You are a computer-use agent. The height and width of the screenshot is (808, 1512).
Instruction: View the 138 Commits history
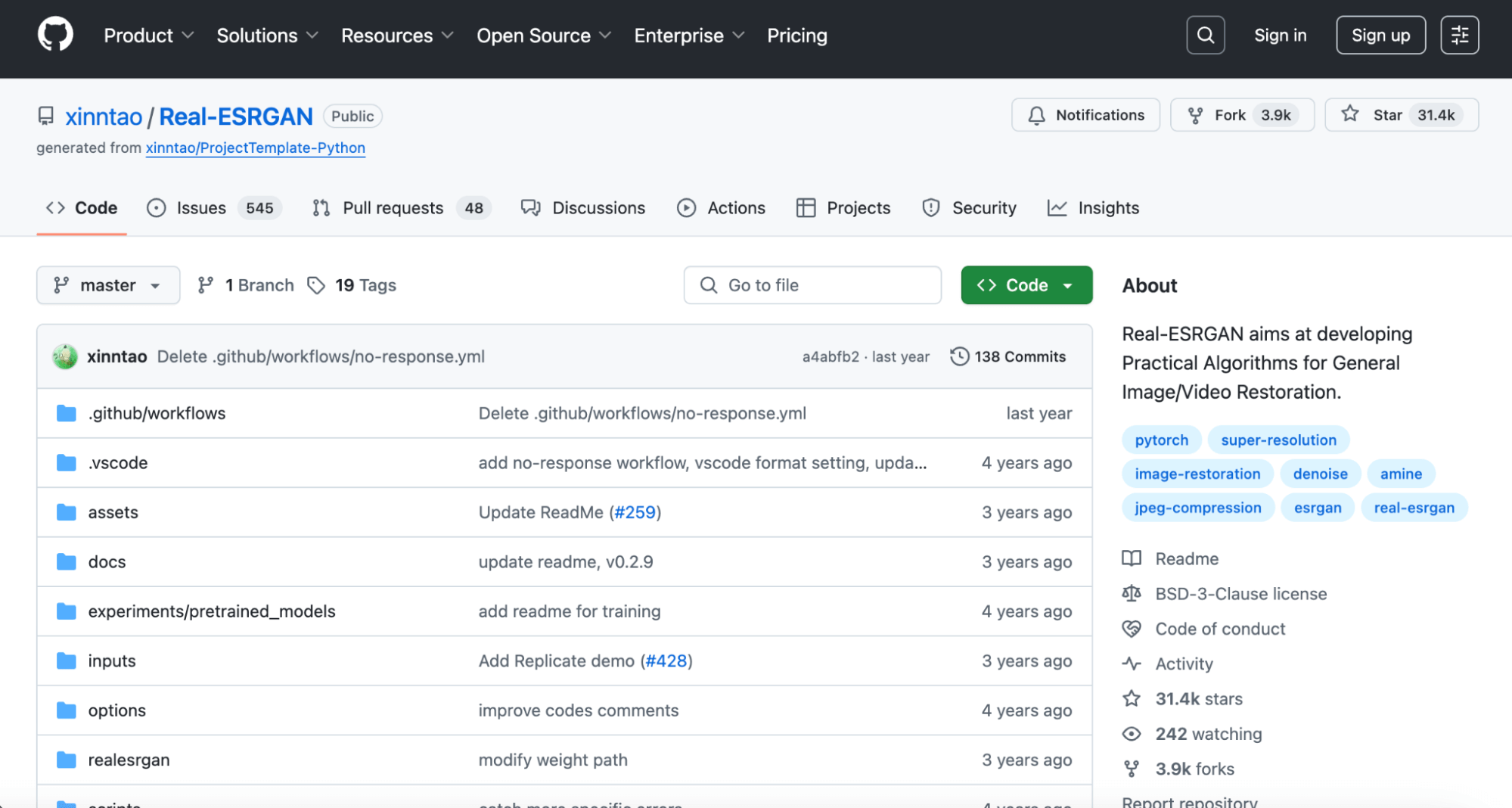click(1008, 356)
